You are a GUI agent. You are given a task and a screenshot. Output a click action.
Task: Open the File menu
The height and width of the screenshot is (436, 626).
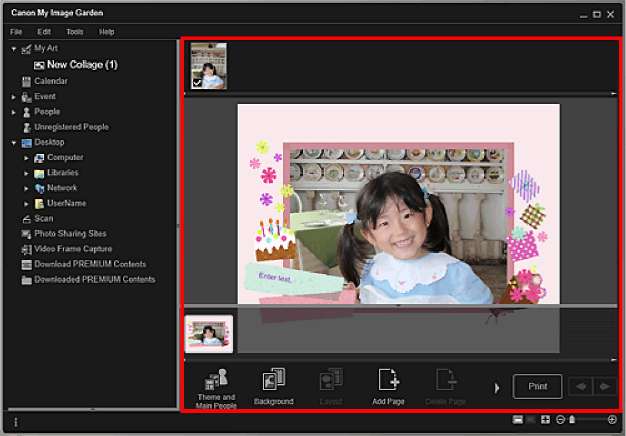[16, 32]
